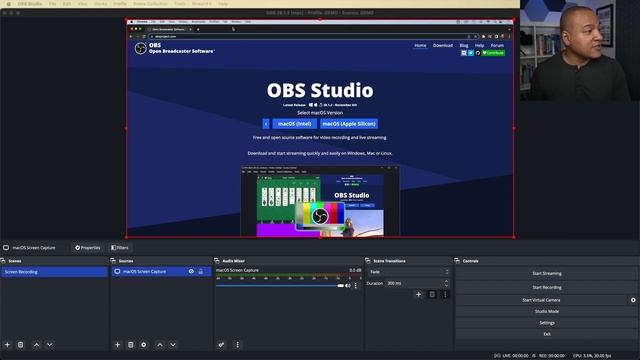Open source properties gear in Sources panel
Screen dimensions: 640x360
click(144, 345)
